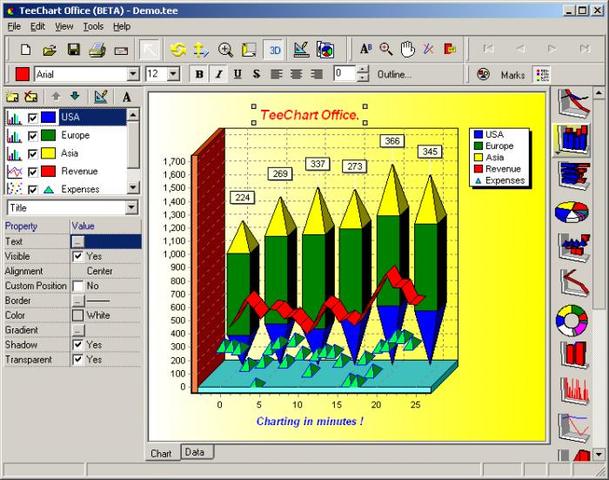Click the Text property ellipsis button
The width and height of the screenshot is (609, 480).
pos(78,242)
